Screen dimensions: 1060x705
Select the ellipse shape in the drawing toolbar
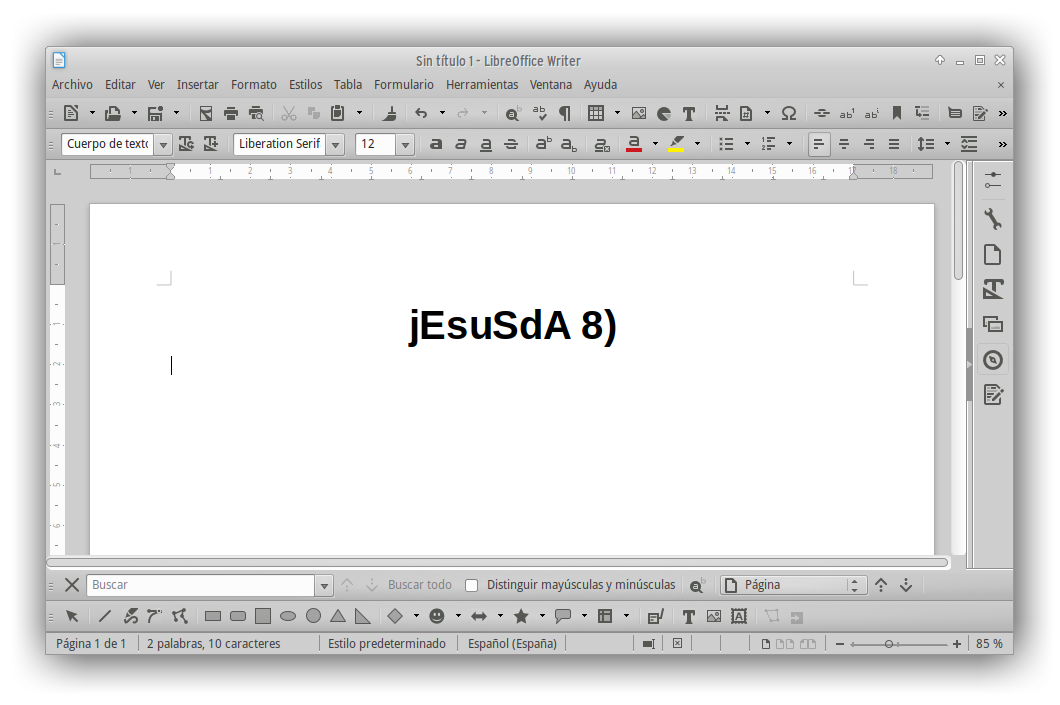pos(288,616)
